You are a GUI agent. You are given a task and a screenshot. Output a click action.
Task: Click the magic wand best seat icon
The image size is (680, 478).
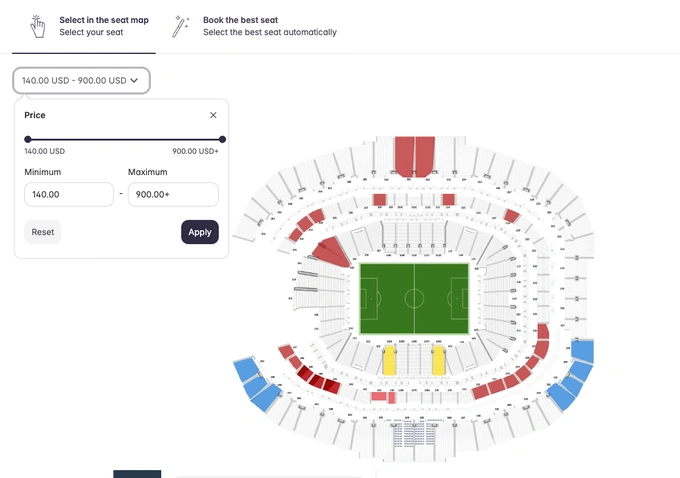coord(181,26)
